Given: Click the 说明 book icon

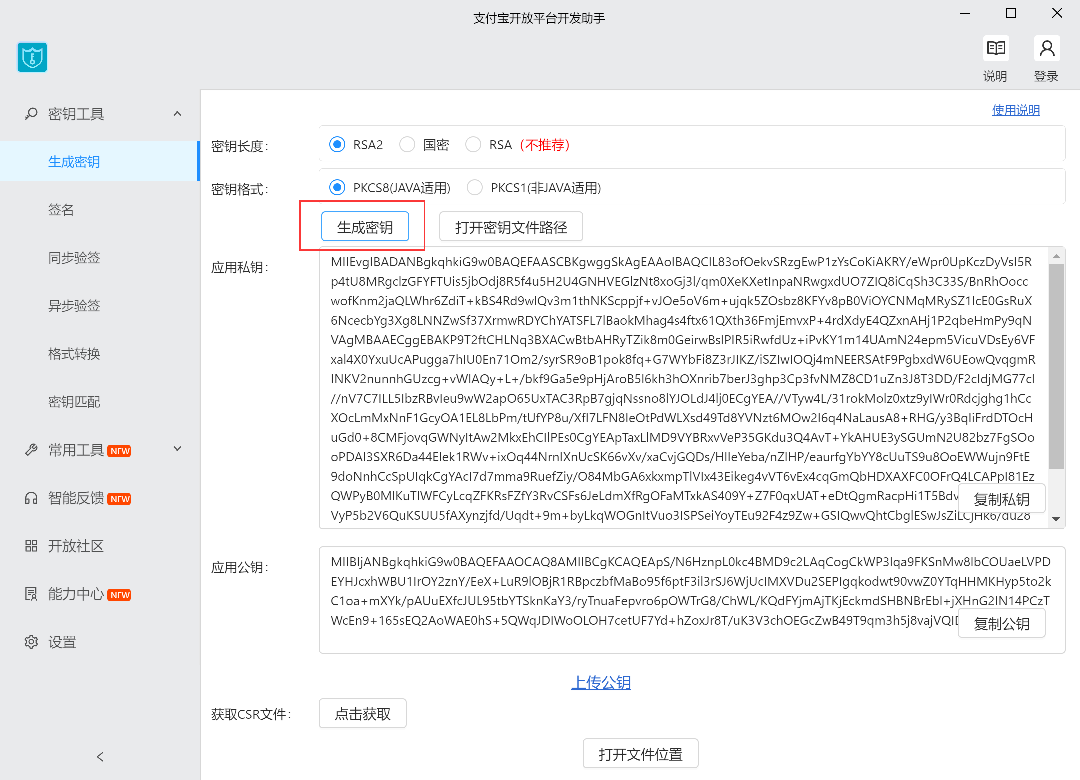Looking at the screenshot, I should click(995, 49).
